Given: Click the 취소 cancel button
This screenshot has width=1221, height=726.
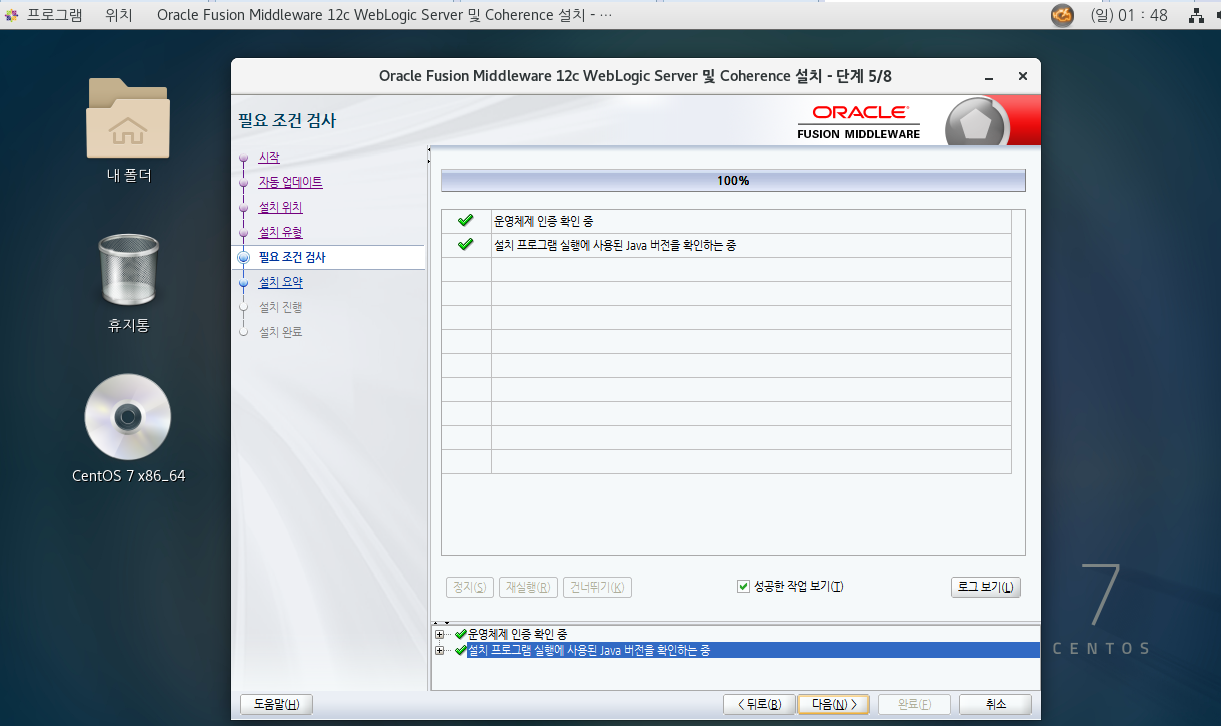Looking at the screenshot, I should coord(995,704).
